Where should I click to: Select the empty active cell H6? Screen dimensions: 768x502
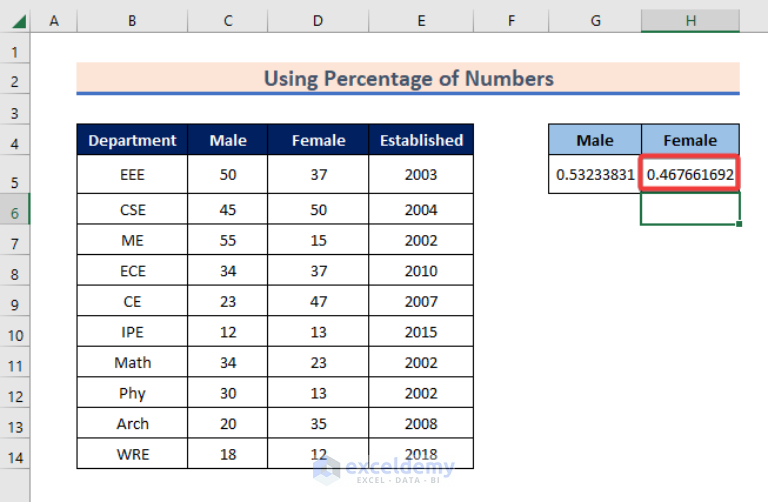[690, 209]
